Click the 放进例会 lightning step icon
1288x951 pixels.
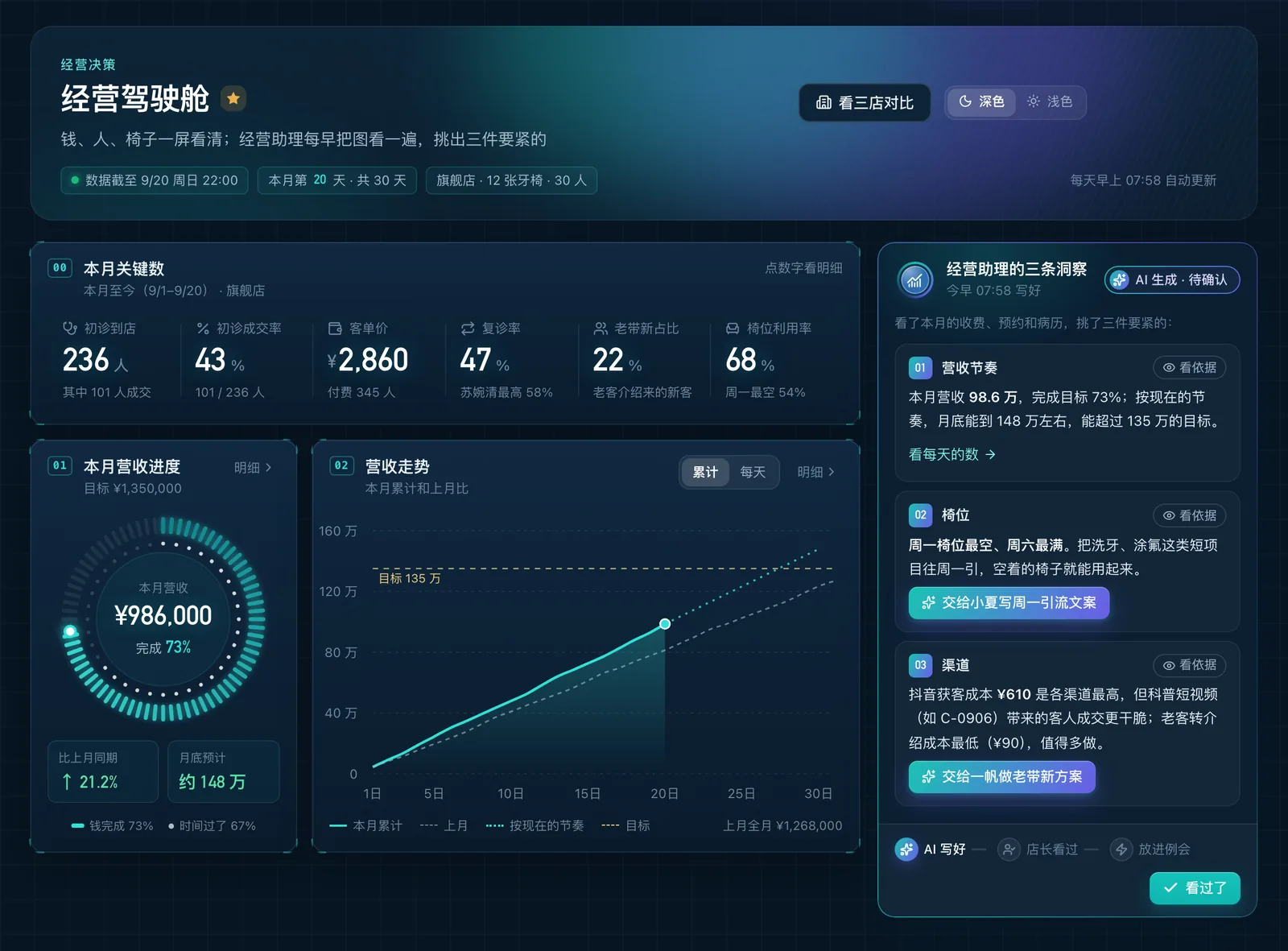pos(1121,849)
